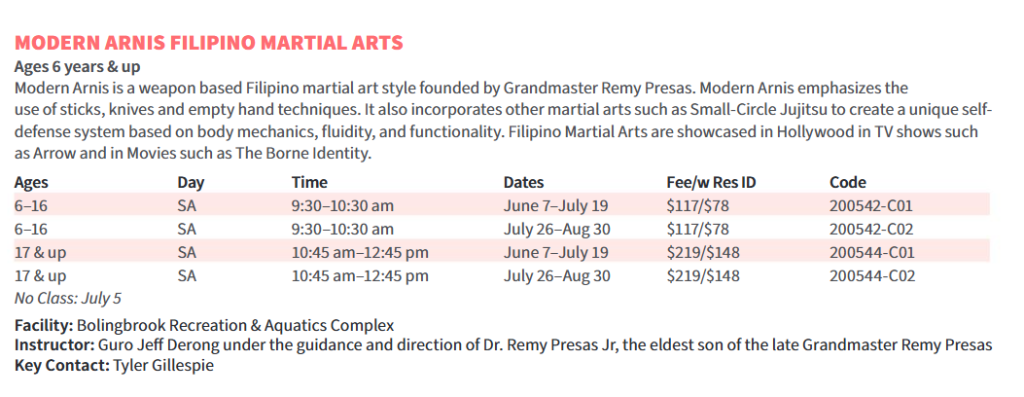Image resolution: width=1024 pixels, height=397 pixels.
Task: Select course code 200544-C01
Action: point(872,253)
